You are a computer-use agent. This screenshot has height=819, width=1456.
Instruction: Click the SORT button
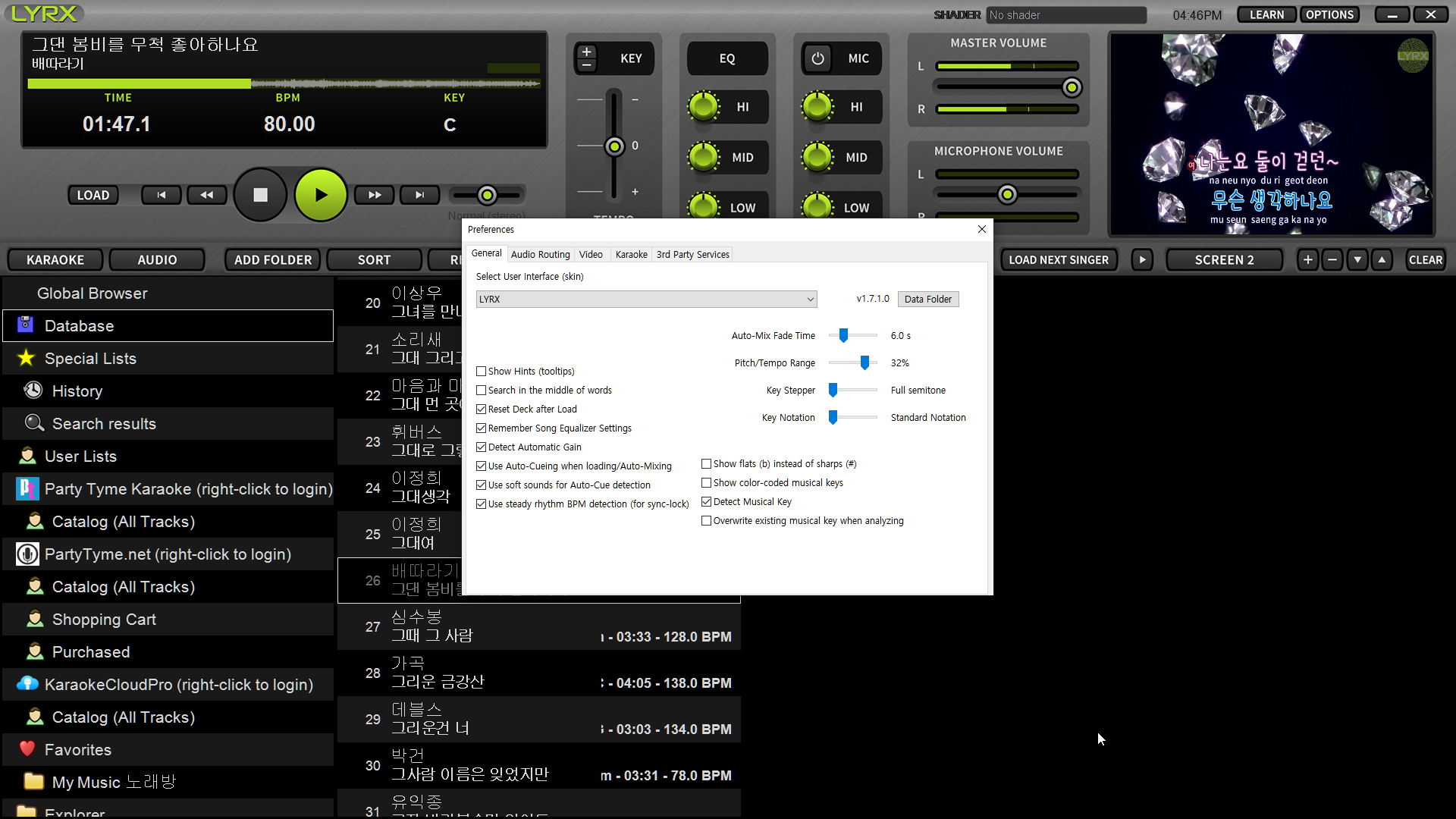pos(375,260)
